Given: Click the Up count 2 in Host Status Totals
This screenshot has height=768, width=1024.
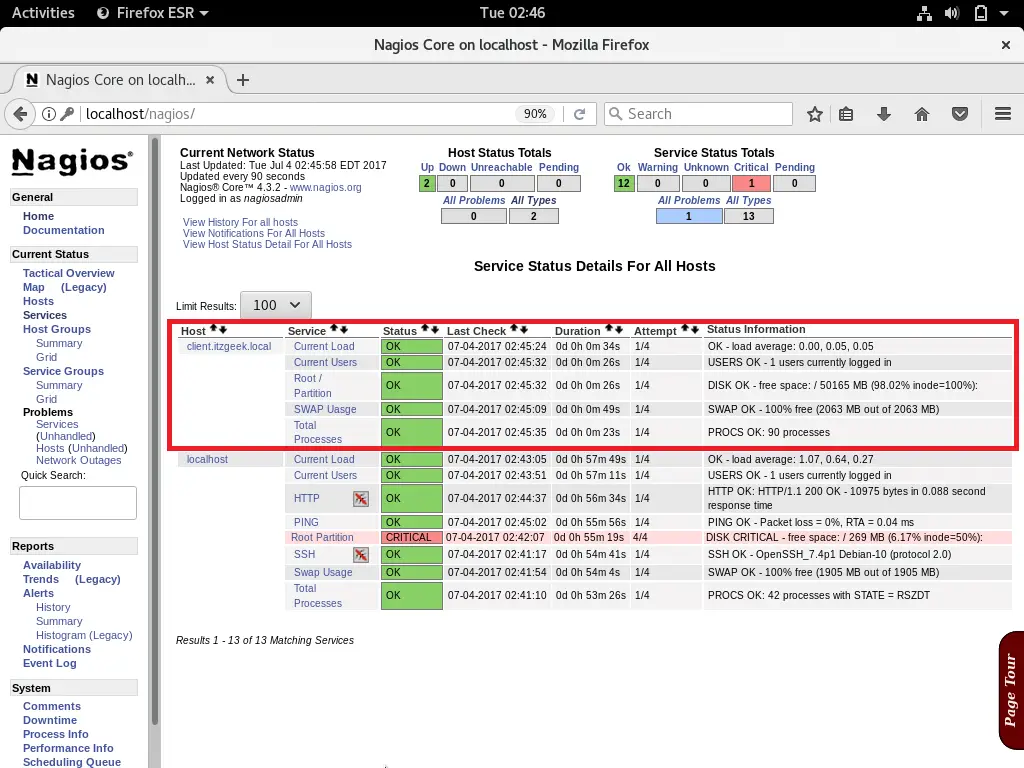Looking at the screenshot, I should (x=426, y=184).
